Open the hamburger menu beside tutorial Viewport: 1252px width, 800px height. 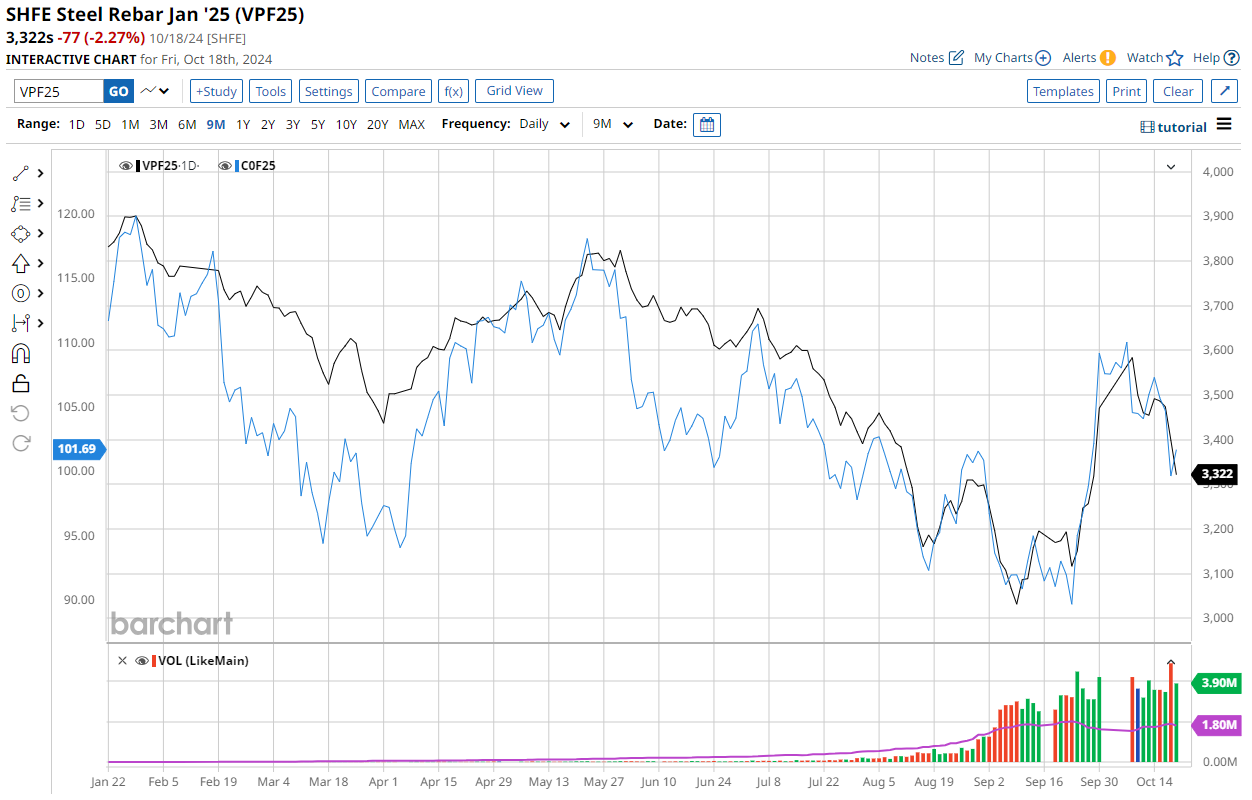pyautogui.click(x=1224, y=126)
